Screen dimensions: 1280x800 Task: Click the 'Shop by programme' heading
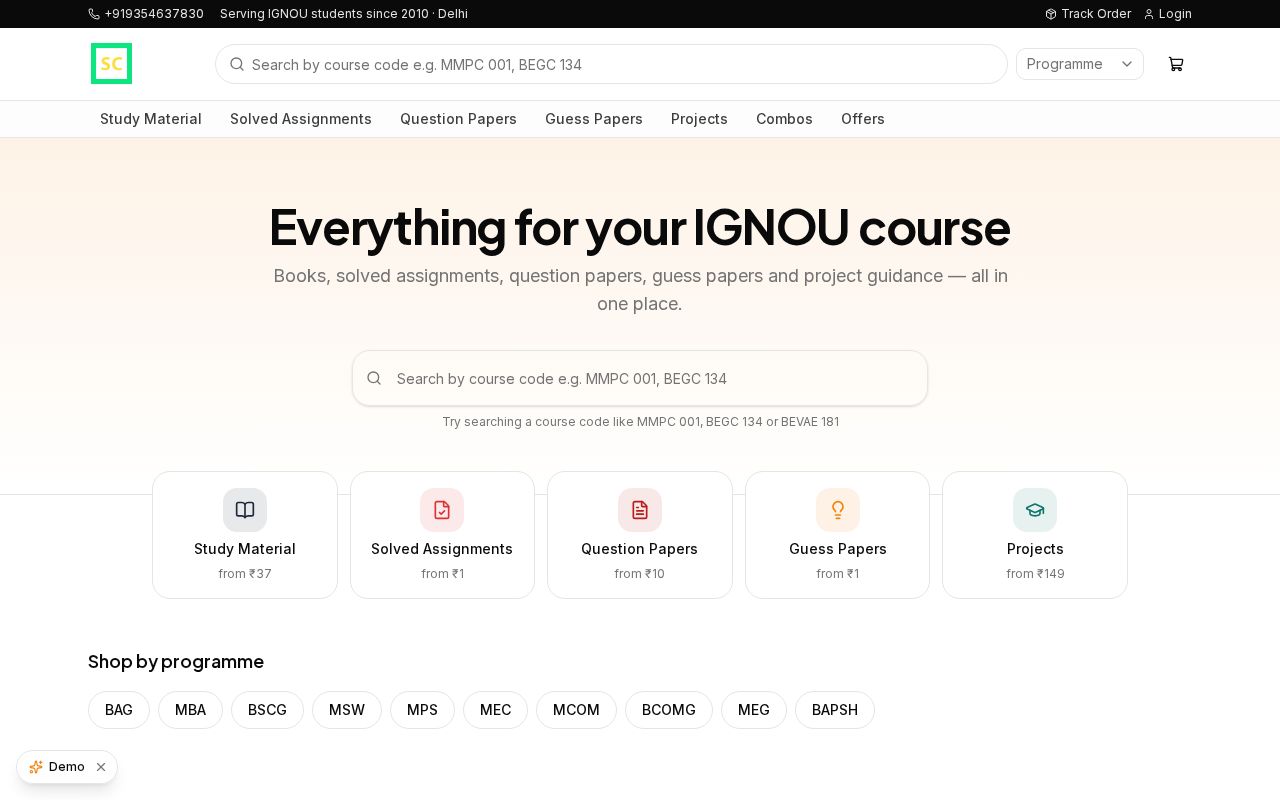pyautogui.click(x=176, y=661)
